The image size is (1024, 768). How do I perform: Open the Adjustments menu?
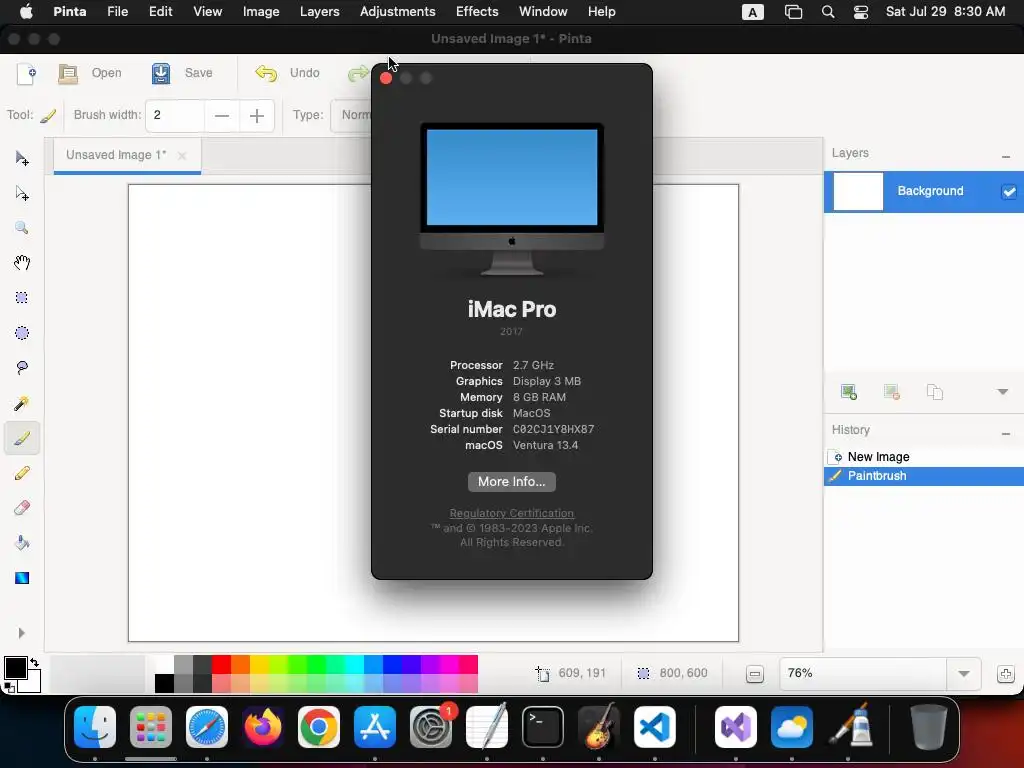[x=398, y=12]
